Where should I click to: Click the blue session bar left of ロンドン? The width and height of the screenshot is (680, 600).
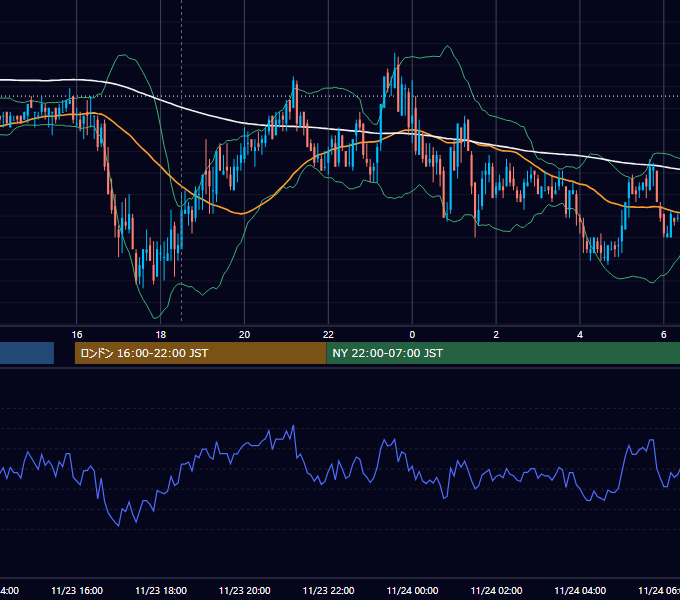click(27, 353)
